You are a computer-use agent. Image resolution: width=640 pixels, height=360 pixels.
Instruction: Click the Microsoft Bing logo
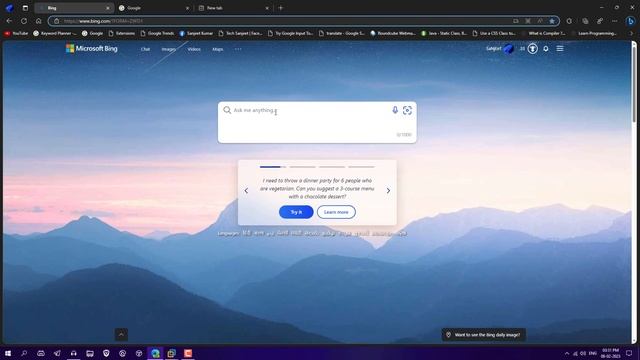tap(92, 49)
